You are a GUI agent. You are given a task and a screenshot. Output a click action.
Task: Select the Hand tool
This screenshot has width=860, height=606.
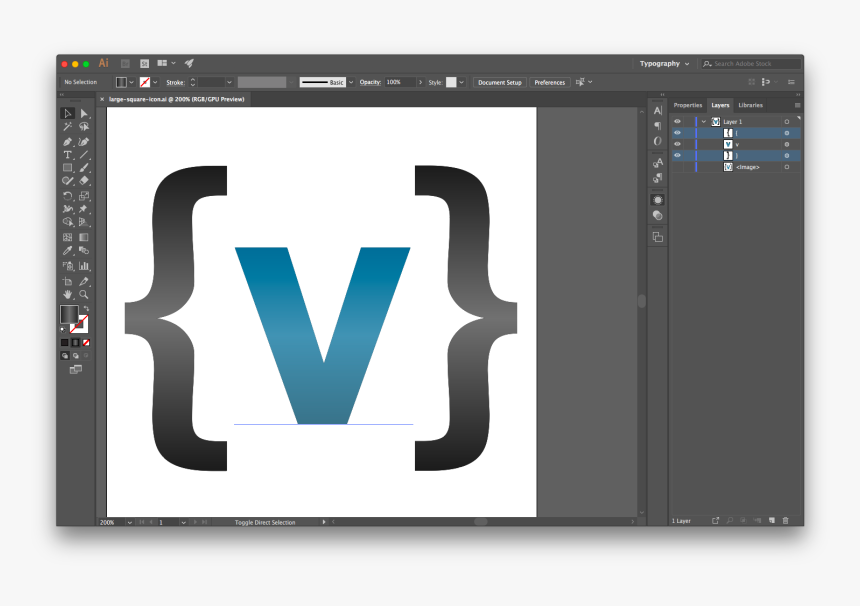[67, 294]
